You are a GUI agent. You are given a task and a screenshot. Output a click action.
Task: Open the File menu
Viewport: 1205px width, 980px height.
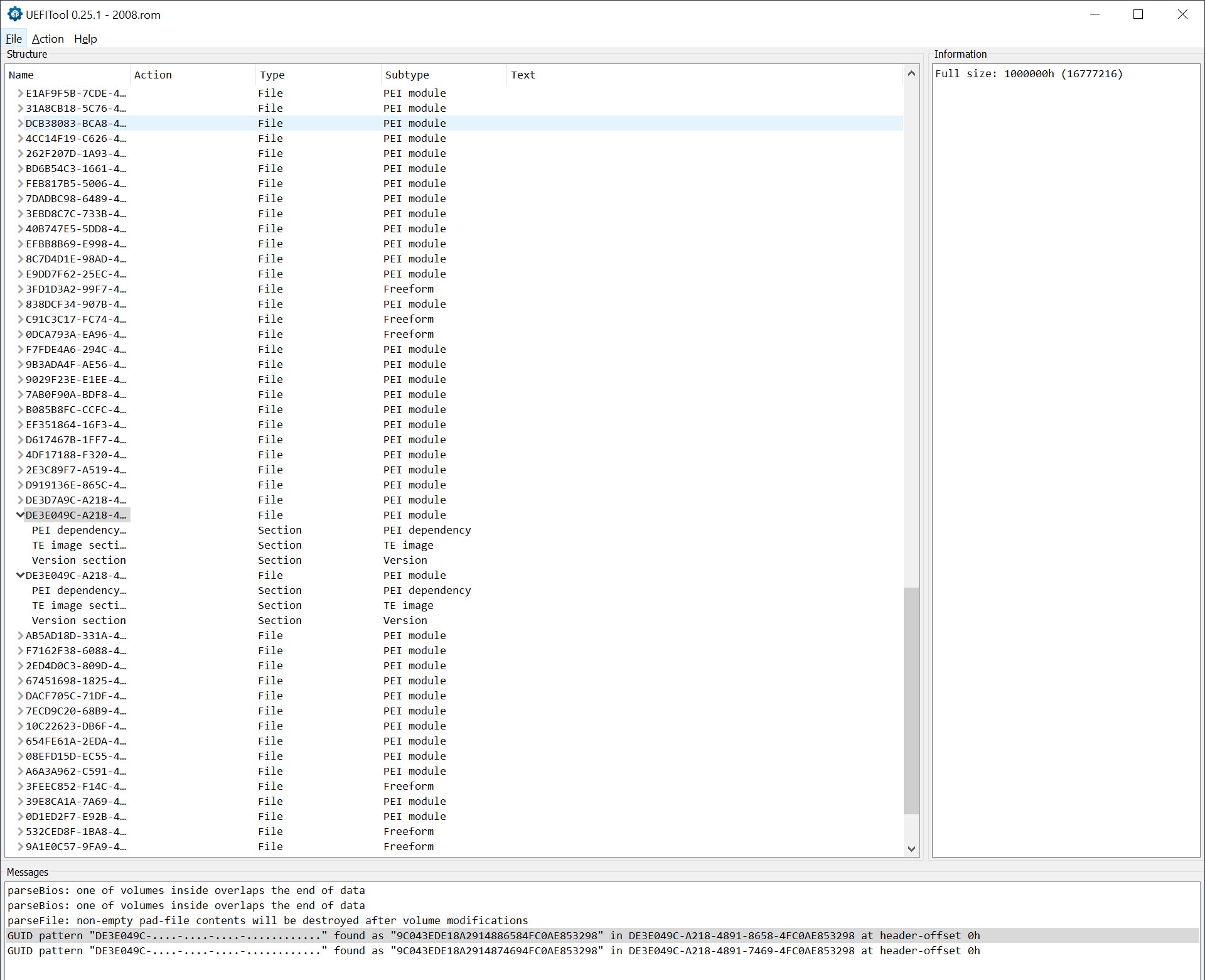[14, 39]
